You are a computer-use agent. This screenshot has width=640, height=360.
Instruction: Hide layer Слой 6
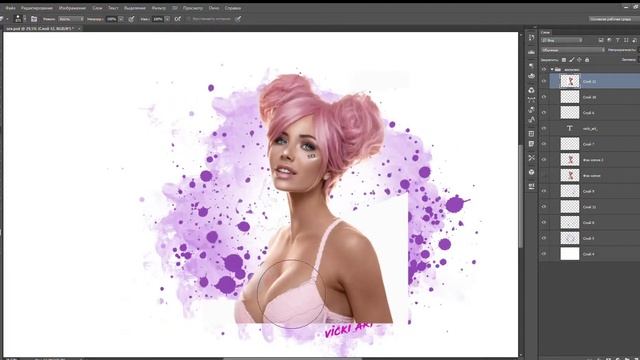tap(544, 113)
